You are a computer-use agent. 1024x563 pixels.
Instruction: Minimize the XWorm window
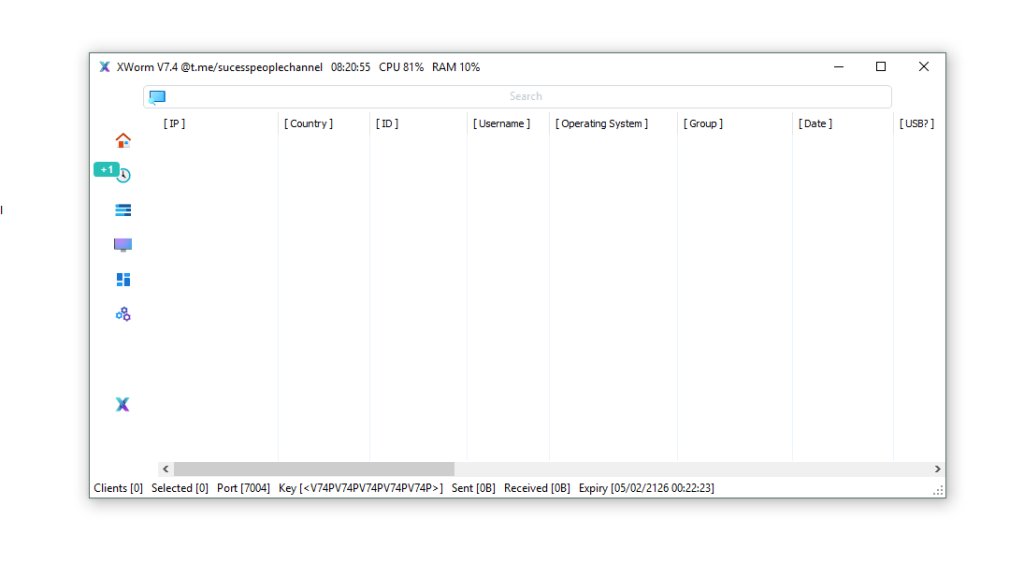click(x=839, y=67)
